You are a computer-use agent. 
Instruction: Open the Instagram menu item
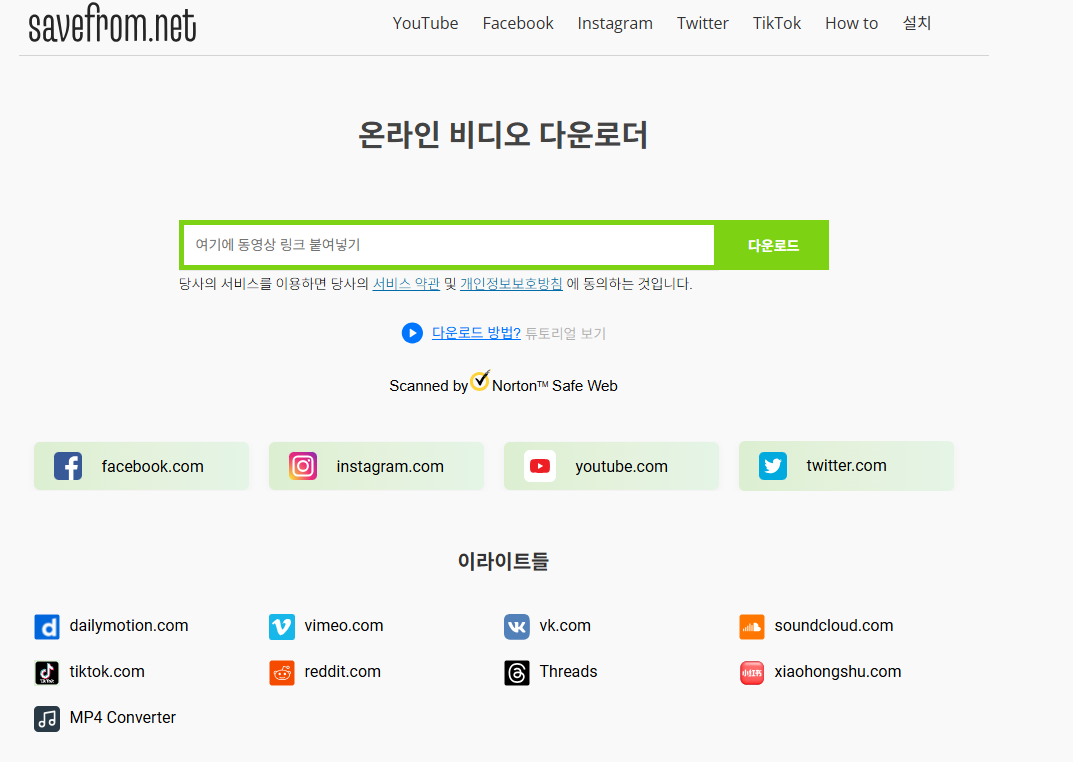[x=615, y=23]
